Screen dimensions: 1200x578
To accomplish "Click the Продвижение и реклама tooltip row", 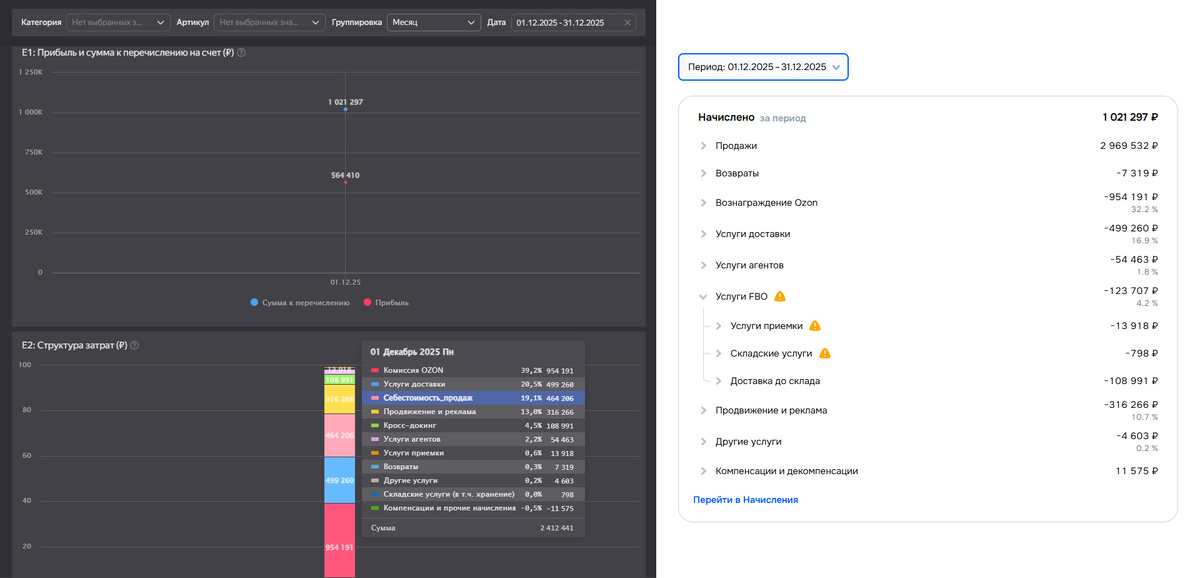I will [474, 411].
